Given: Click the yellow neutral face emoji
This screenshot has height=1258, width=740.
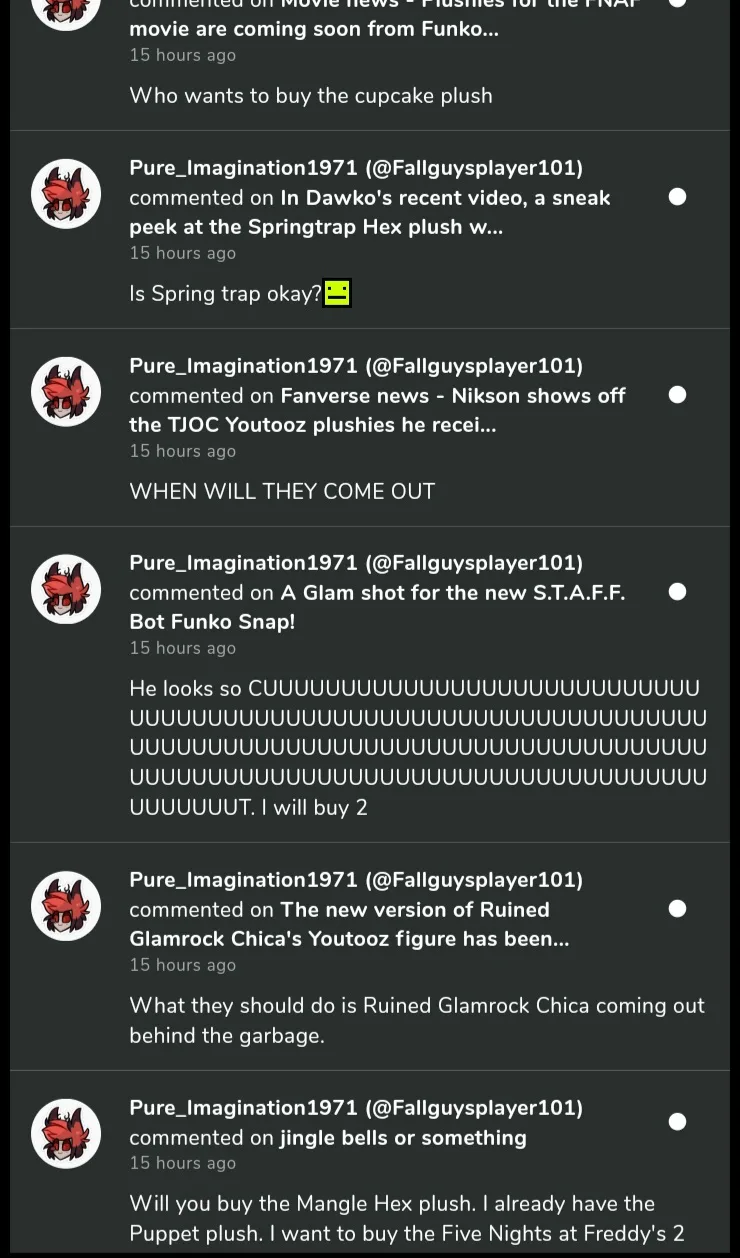Looking at the screenshot, I should tap(337, 293).
